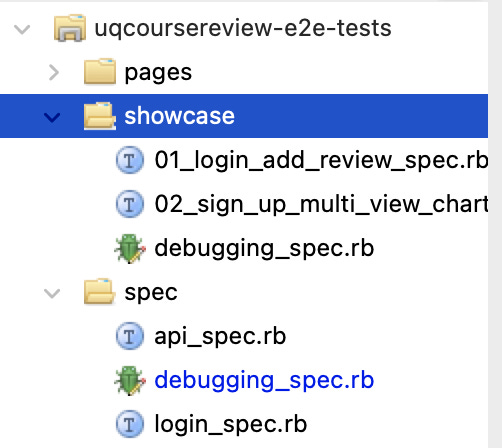Click the test icon of 02_sign_up_multi_view_chart file
Screen dimensions: 502x448
(130, 204)
